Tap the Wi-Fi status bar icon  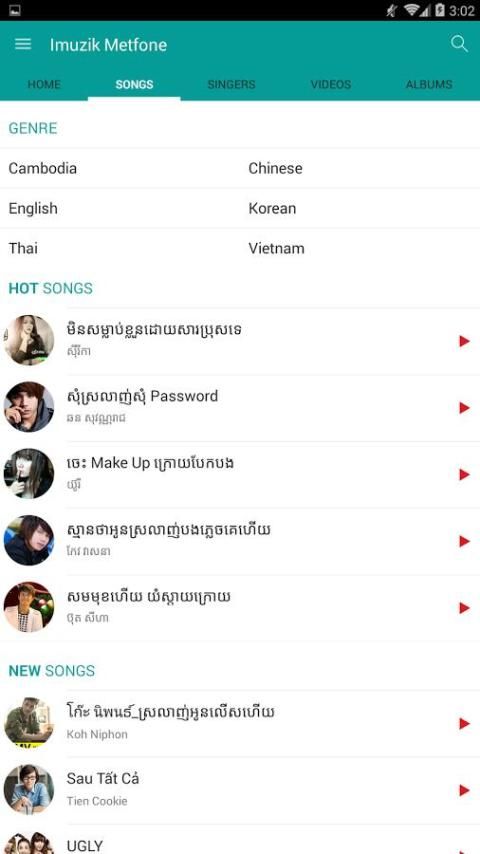[411, 10]
